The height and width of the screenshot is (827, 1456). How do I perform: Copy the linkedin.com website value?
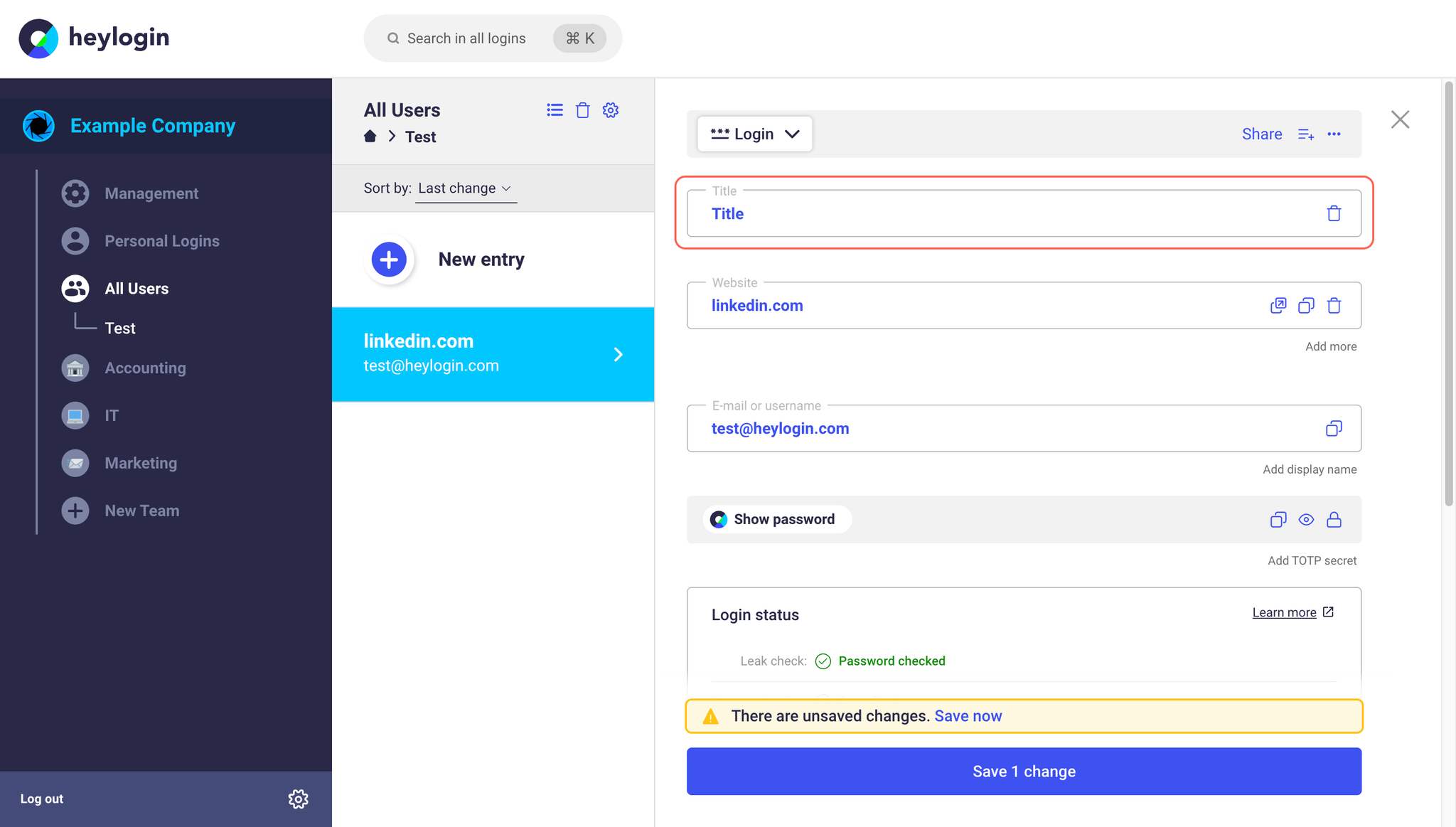point(1306,306)
